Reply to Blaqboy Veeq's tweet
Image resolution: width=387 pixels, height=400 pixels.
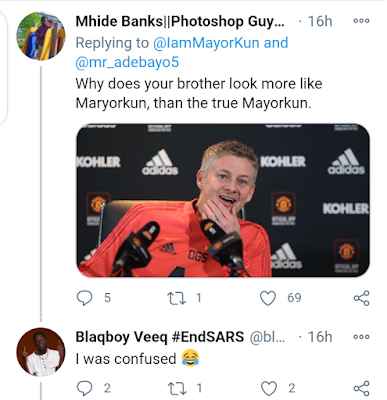click(x=84, y=388)
